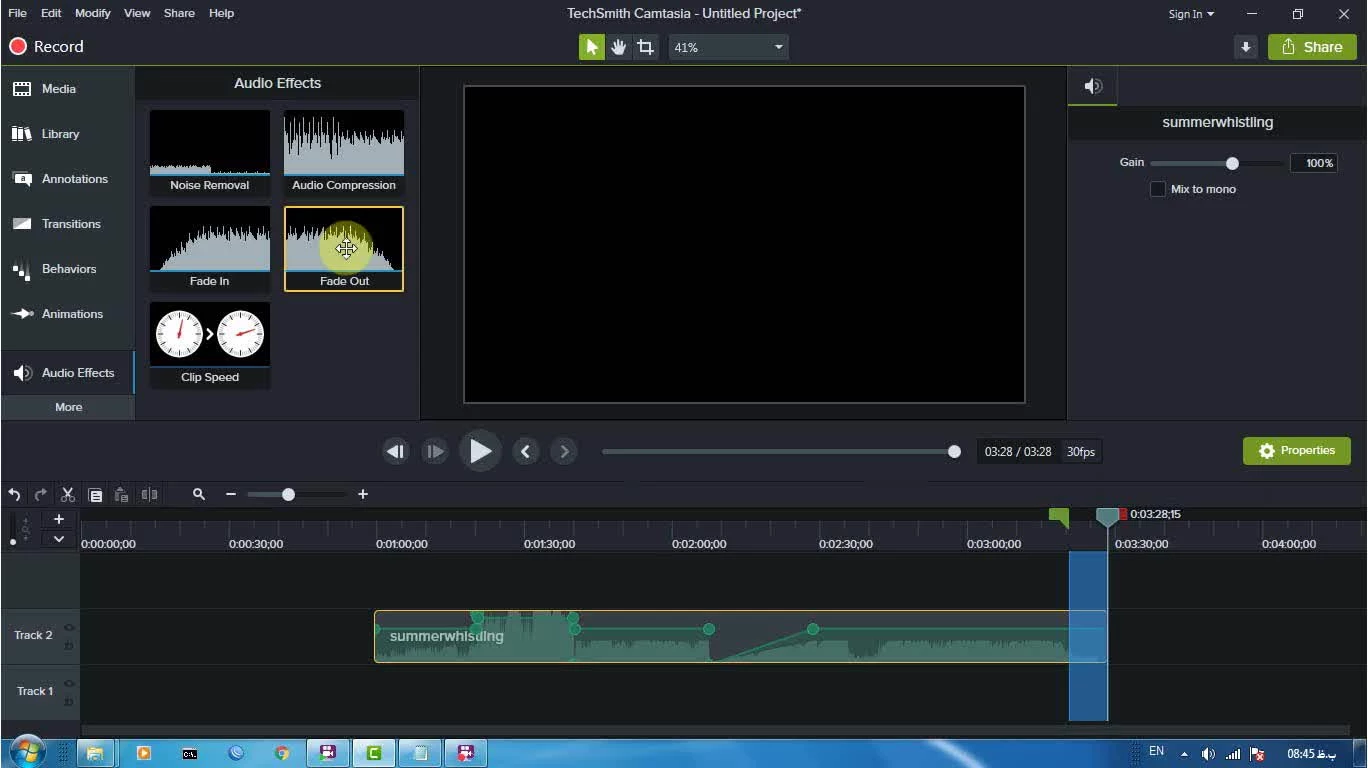Click the Cut scissors icon
This screenshot has height=768, width=1368.
click(x=68, y=494)
